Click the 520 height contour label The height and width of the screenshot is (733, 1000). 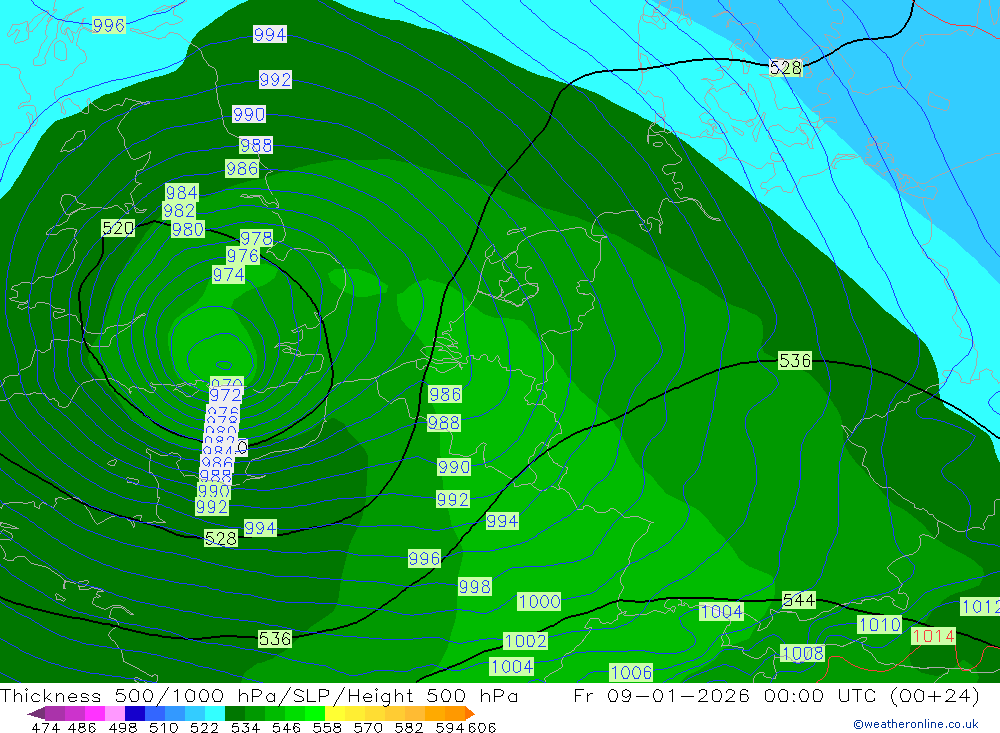pyautogui.click(x=118, y=229)
